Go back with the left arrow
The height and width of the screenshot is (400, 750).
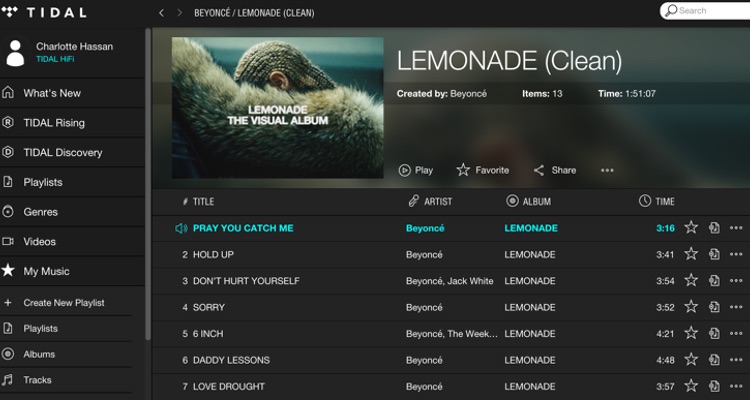(x=161, y=13)
